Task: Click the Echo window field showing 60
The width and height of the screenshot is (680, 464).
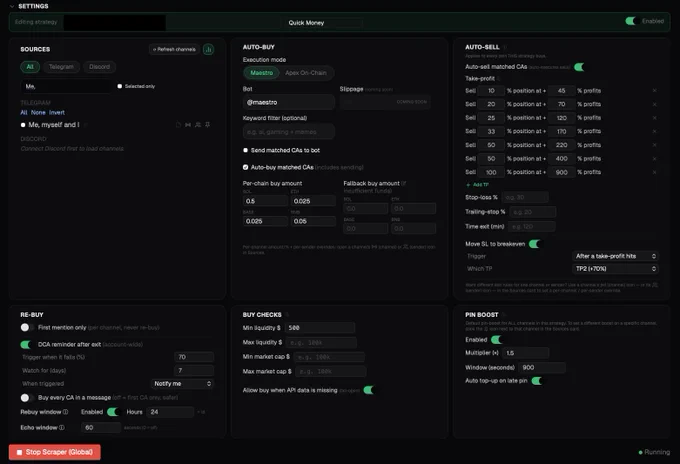Action: 101,428
